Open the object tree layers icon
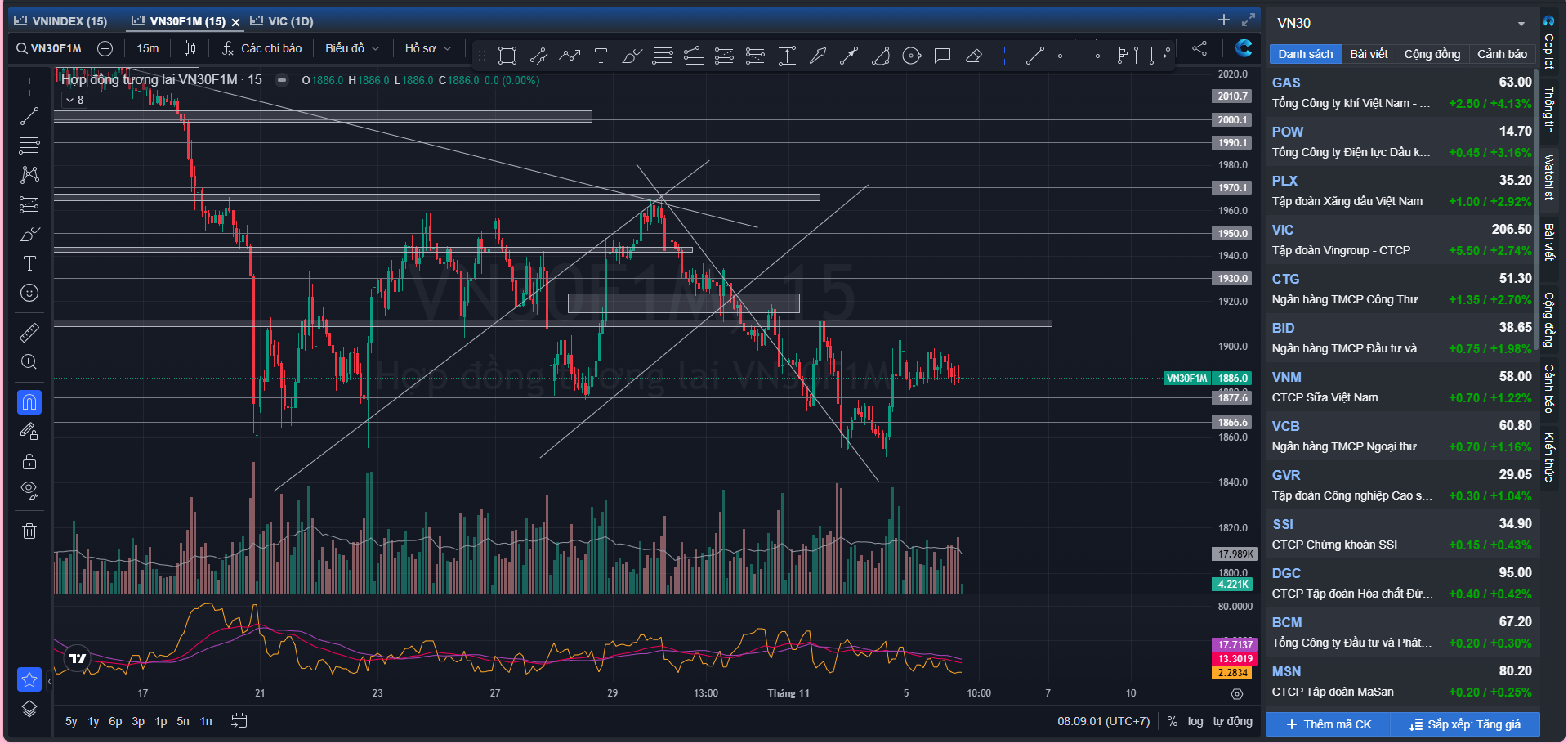1568x744 pixels. point(29,709)
